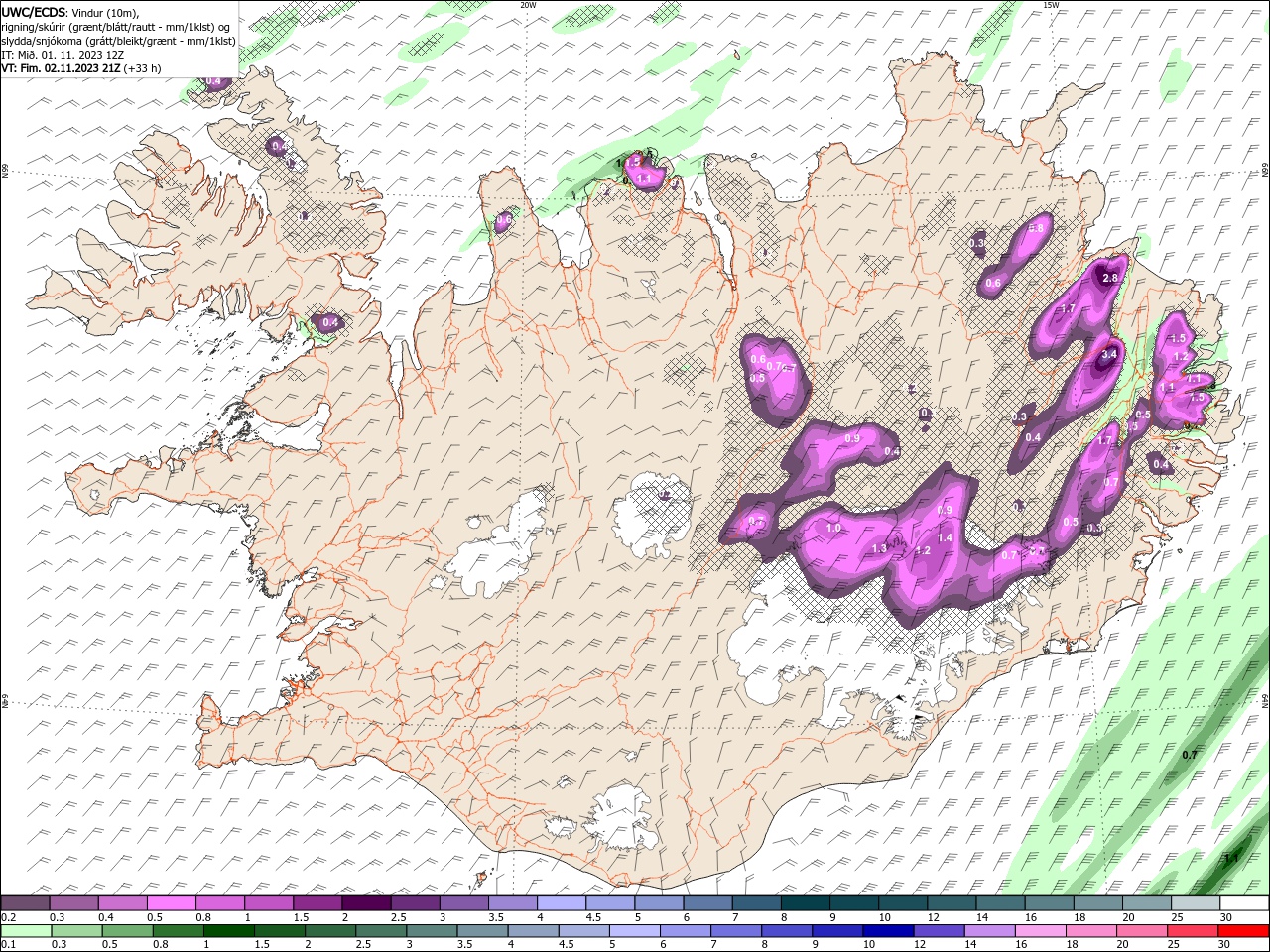
Task: Click the '20W' longitude label
Action: click(x=528, y=5)
